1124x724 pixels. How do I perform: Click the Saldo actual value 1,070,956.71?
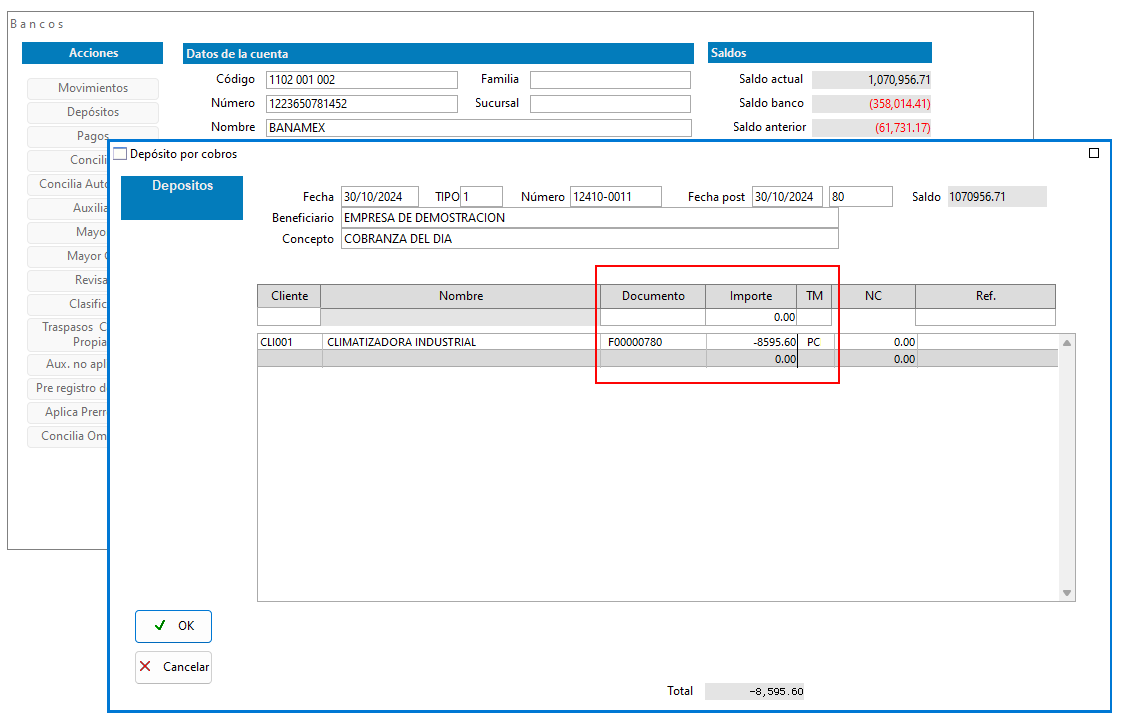tap(872, 80)
